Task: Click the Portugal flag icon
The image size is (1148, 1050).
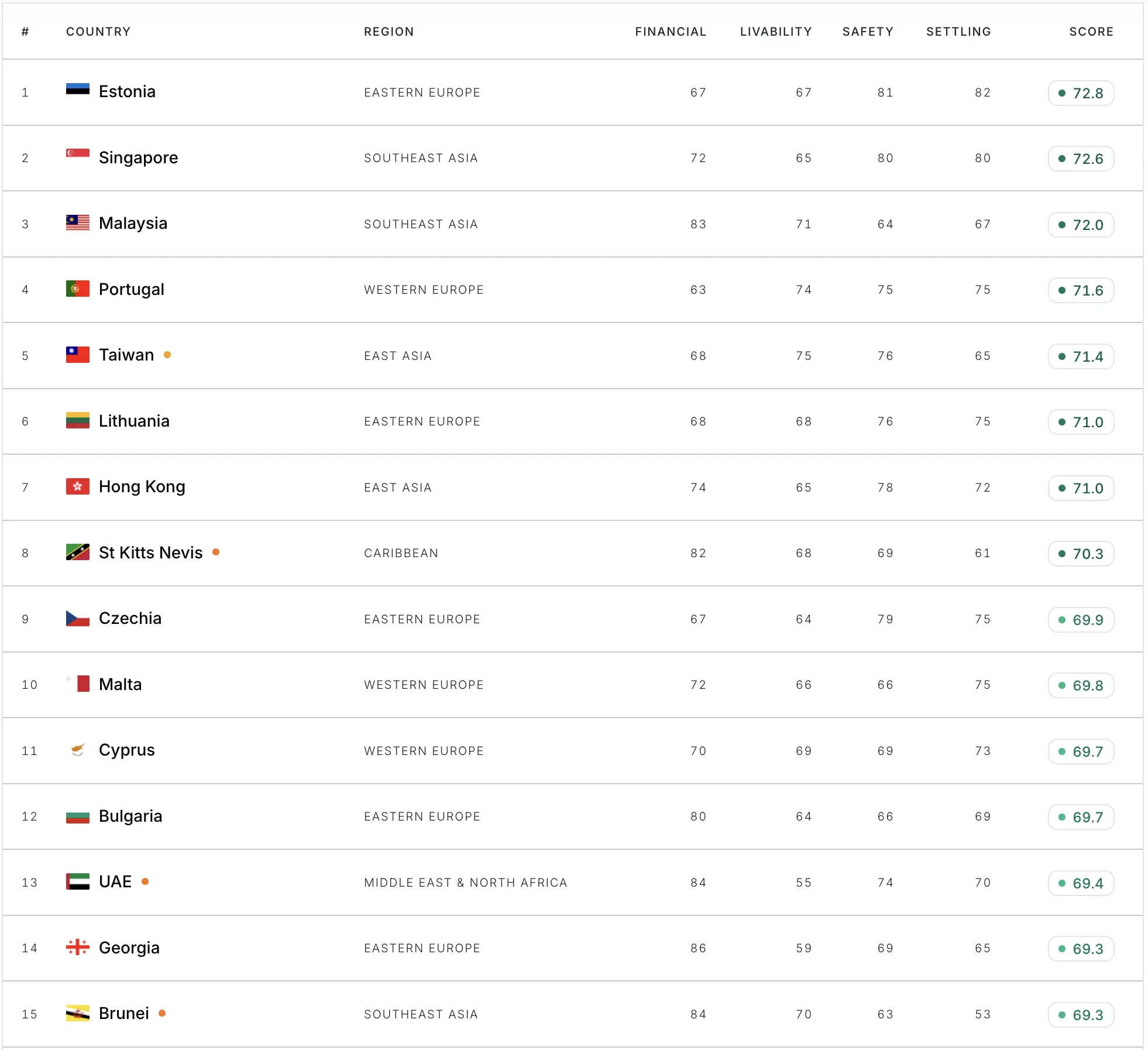Action: (x=77, y=289)
